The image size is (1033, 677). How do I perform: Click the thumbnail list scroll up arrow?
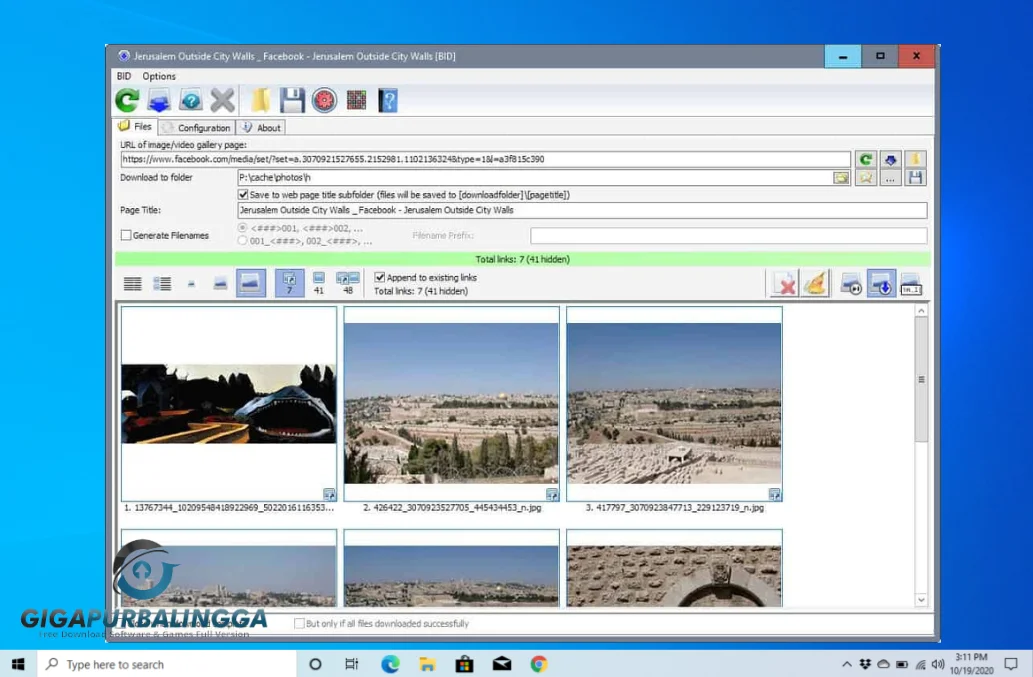921,311
